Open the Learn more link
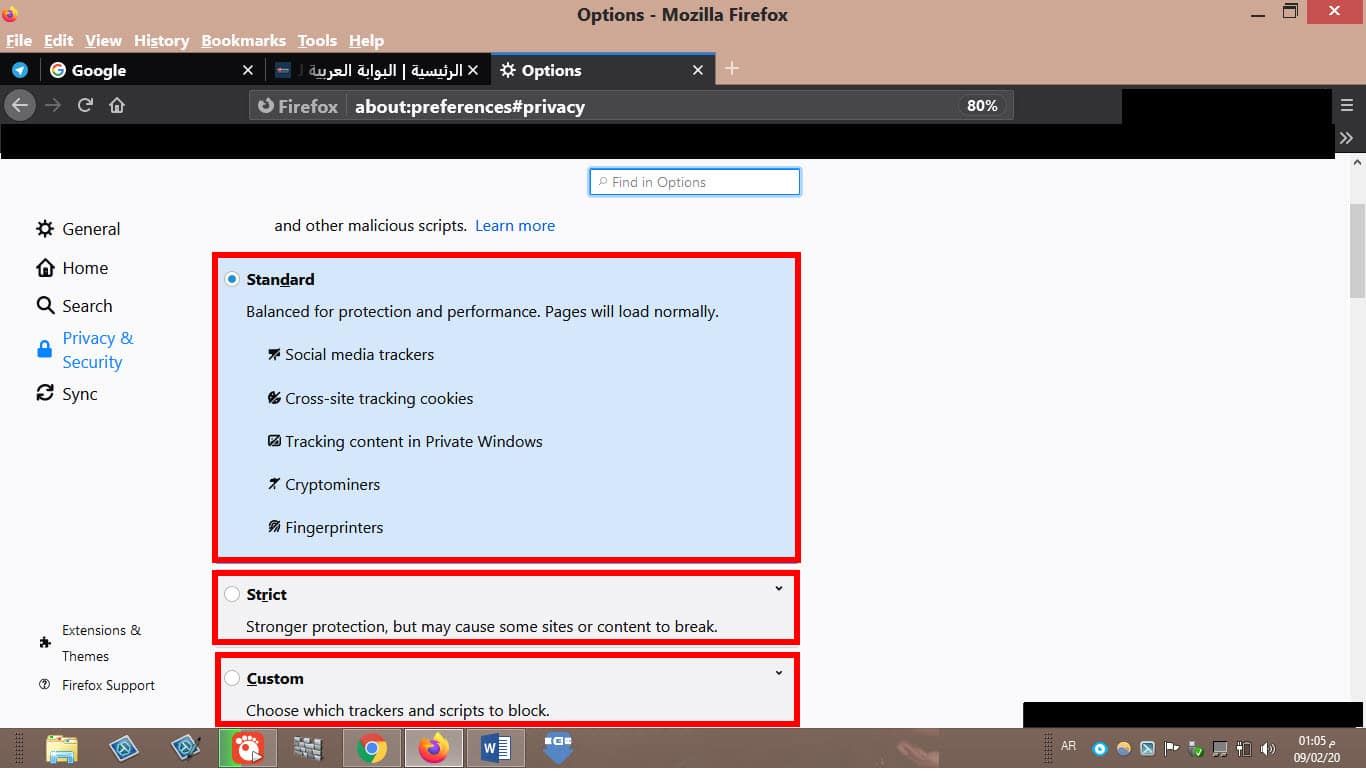The width and height of the screenshot is (1366, 773). click(515, 226)
